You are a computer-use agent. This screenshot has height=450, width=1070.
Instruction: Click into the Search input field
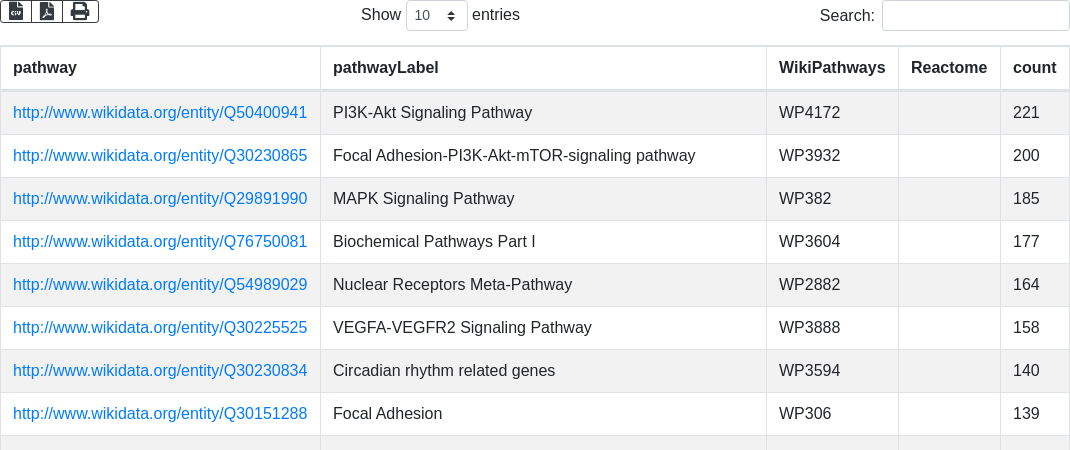tap(975, 16)
